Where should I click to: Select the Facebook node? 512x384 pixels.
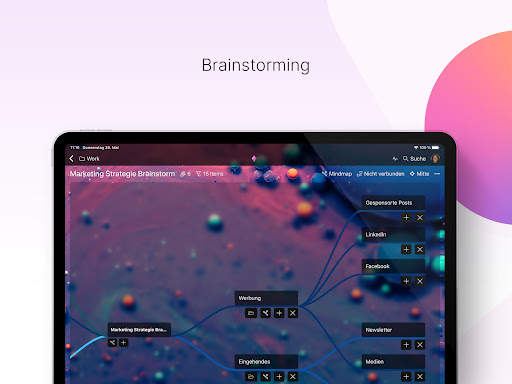click(393, 266)
